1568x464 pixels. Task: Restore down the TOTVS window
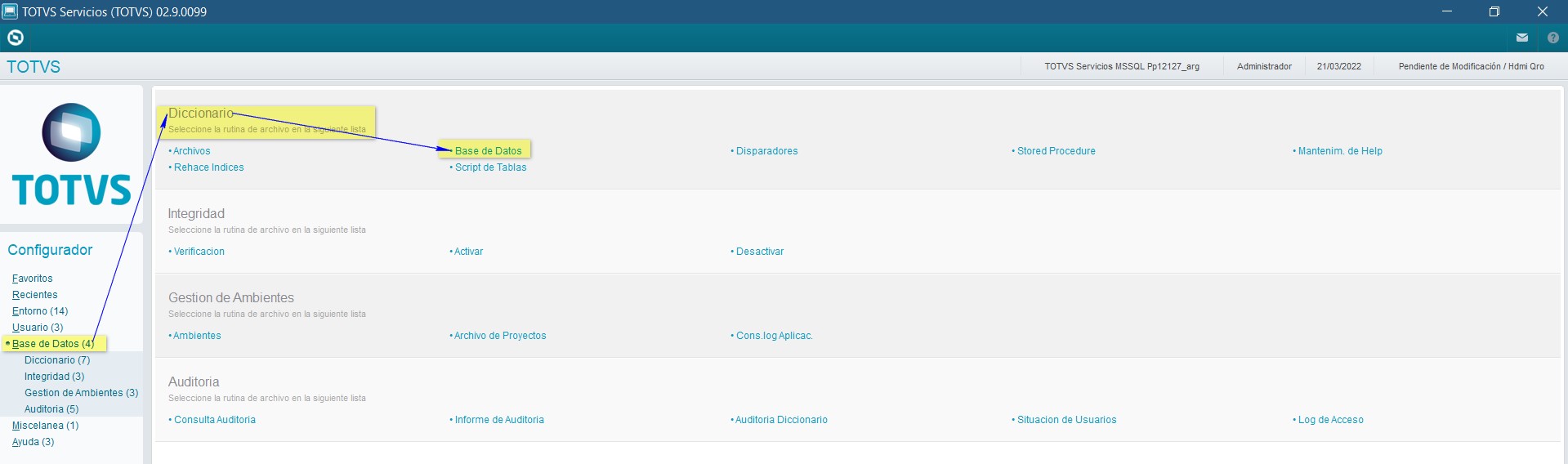pos(1494,11)
